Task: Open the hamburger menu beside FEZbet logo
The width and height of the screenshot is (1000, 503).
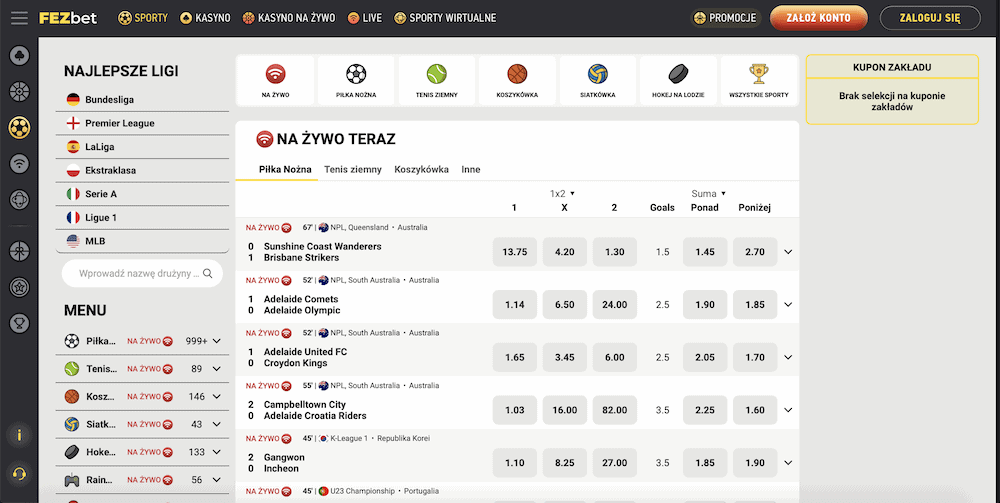Action: (19, 18)
